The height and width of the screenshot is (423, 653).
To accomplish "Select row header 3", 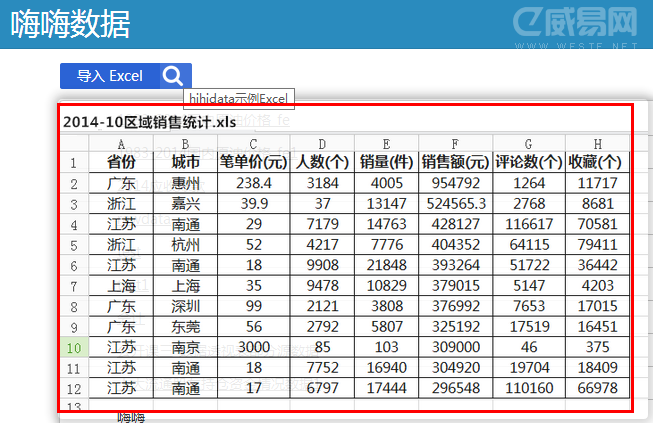I will tap(74, 204).
